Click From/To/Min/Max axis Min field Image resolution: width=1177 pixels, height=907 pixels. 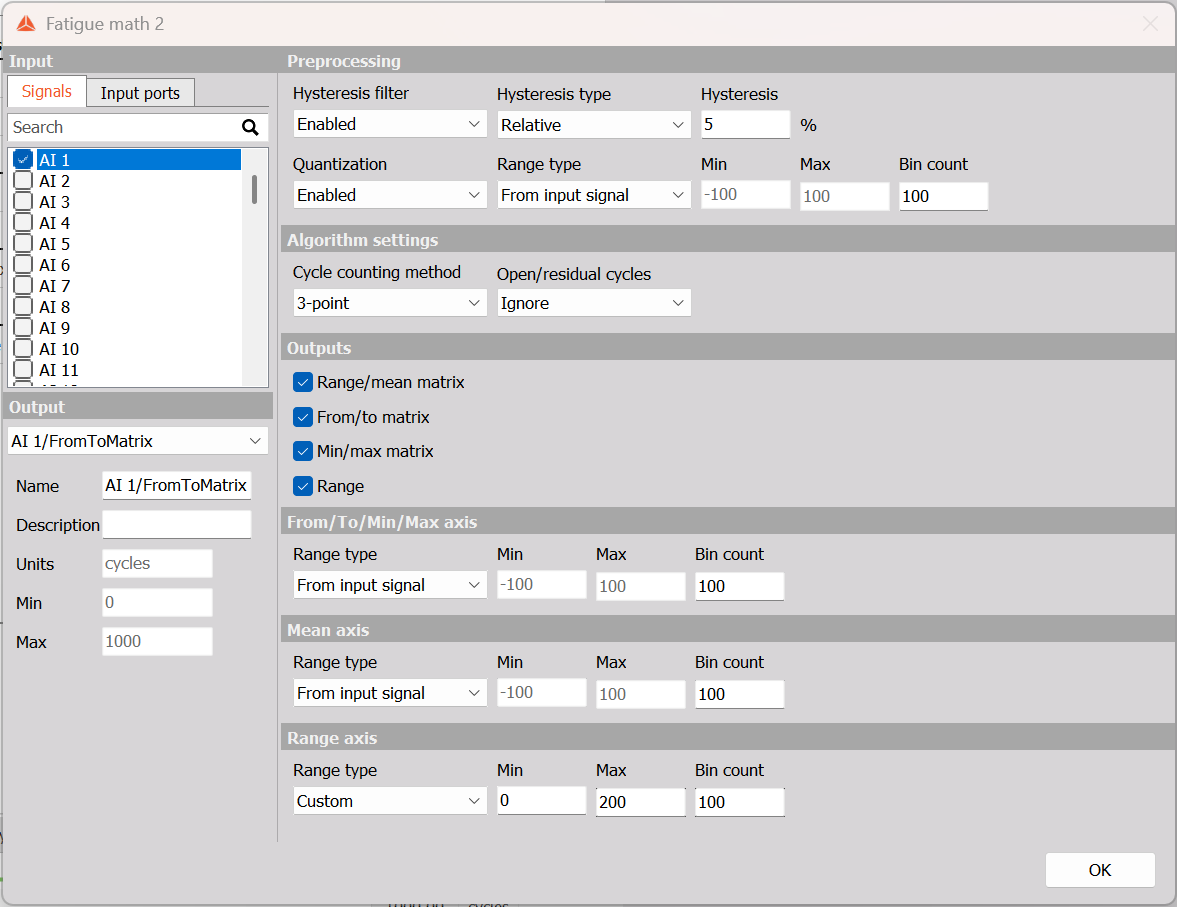click(541, 584)
